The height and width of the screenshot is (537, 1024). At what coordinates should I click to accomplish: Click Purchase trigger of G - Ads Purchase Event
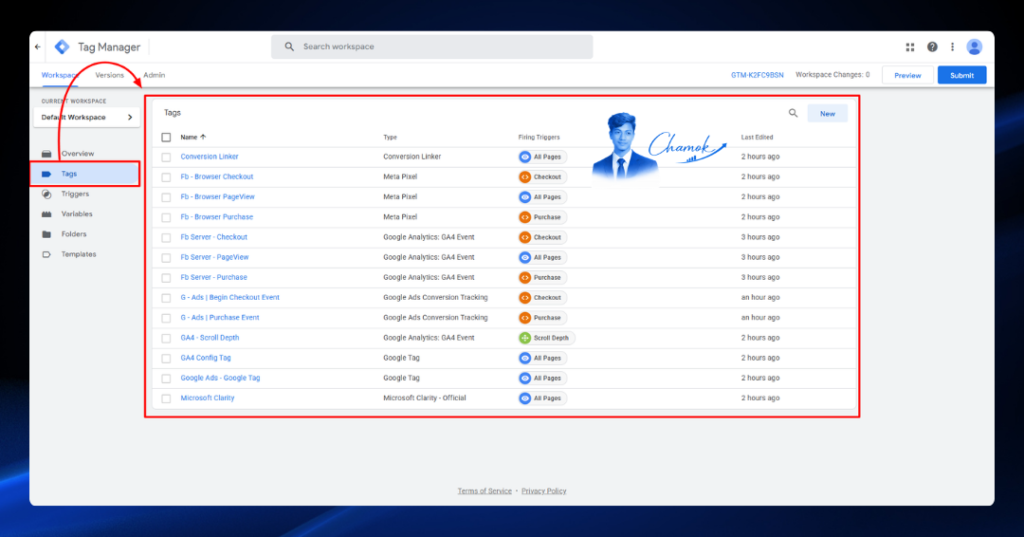pos(541,317)
